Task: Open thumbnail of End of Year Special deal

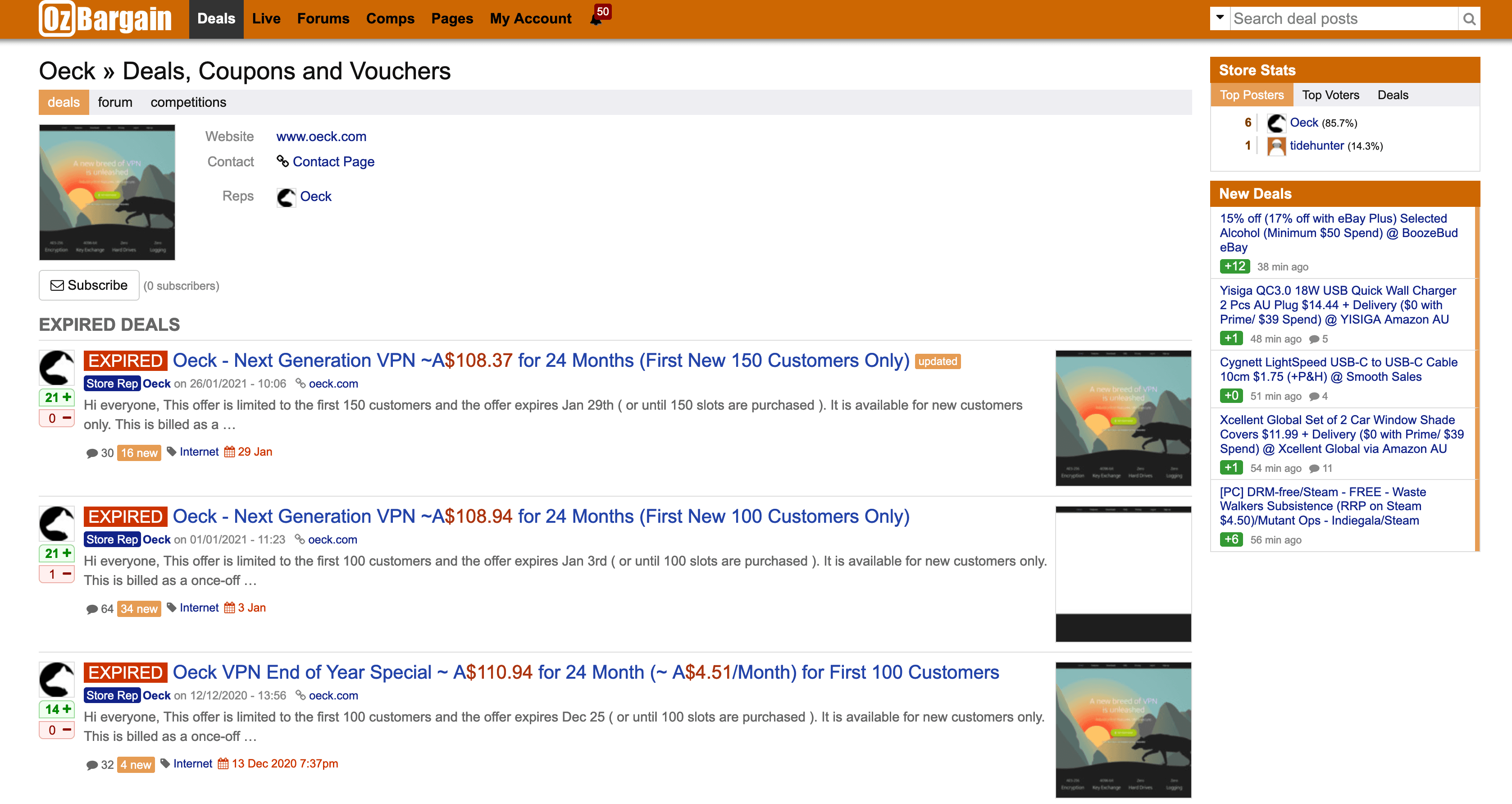Action: pyautogui.click(x=1124, y=730)
